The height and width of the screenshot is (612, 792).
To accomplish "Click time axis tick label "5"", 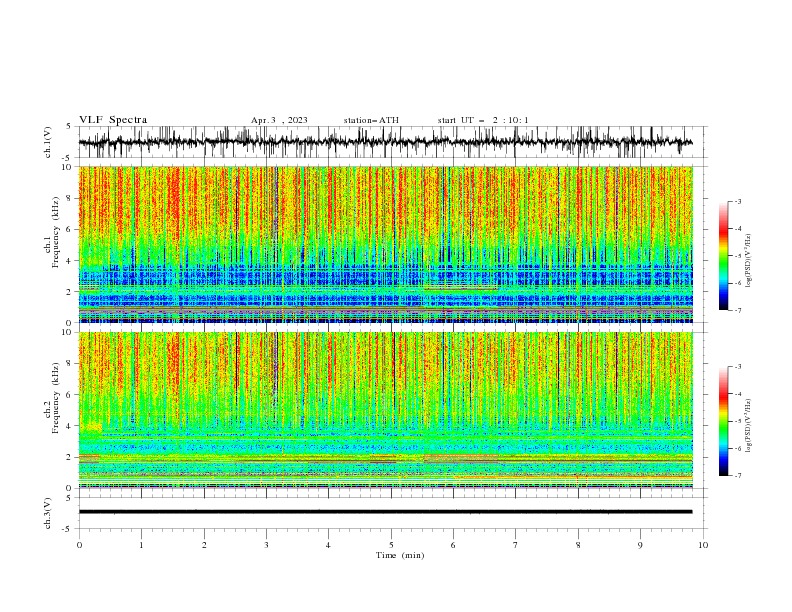I will [x=391, y=545].
